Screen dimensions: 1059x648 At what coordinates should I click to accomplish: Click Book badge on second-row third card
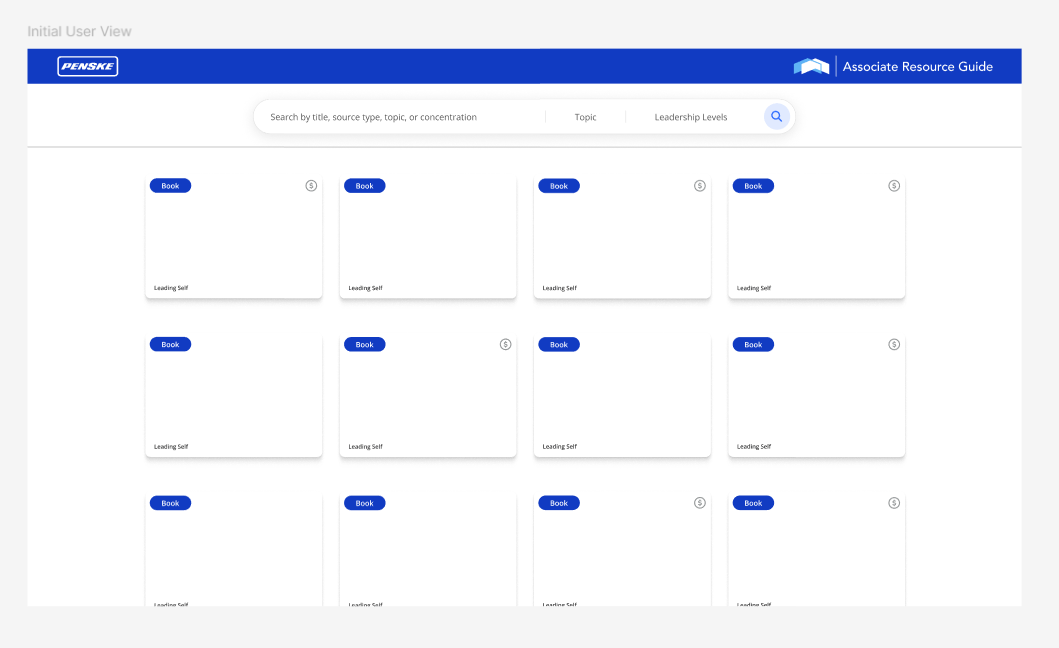click(x=559, y=345)
